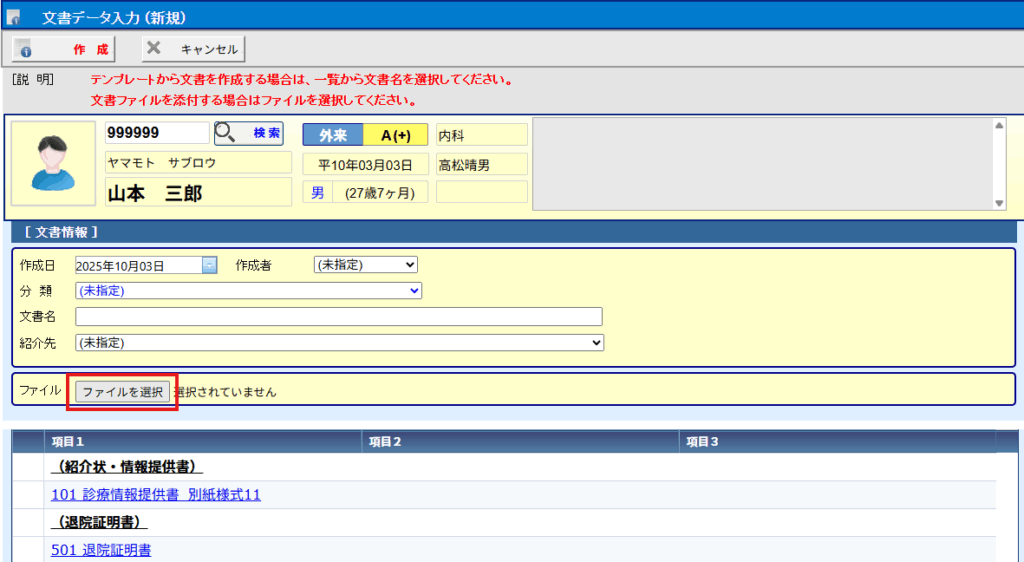Viewport: 1024px width, 562px height.
Task: Click the 項目2 column header
Action: 385,441
